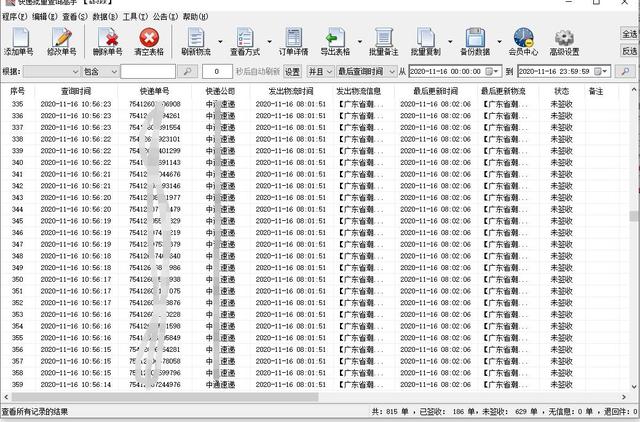Open the 公告 menu

165,17
